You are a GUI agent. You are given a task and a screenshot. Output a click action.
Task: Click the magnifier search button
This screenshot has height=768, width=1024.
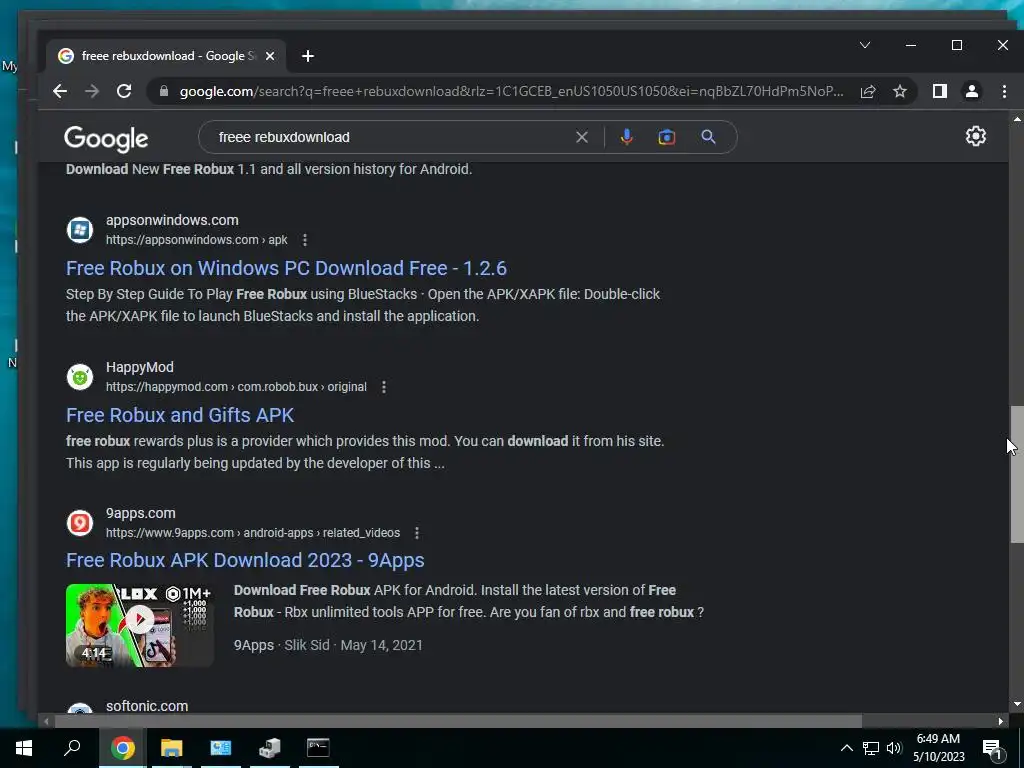(x=709, y=137)
